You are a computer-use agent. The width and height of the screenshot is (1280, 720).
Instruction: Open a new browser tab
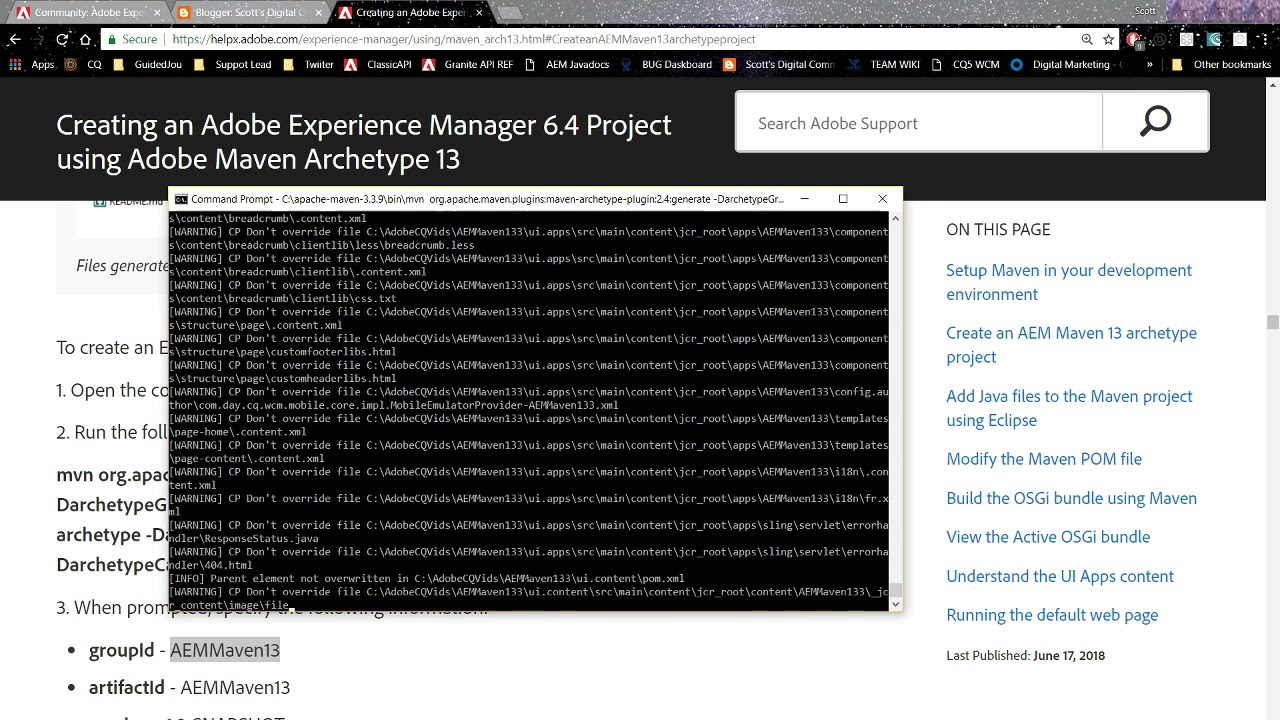(509, 13)
